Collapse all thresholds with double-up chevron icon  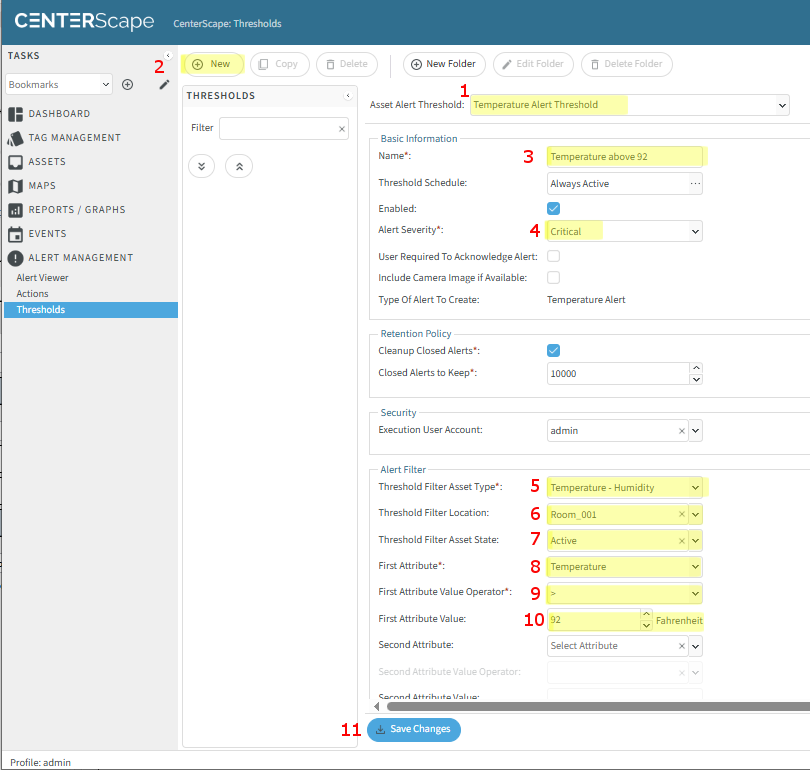click(x=238, y=166)
